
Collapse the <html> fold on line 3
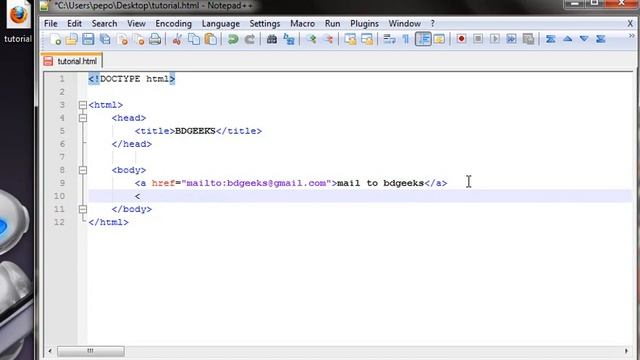tap(83, 105)
